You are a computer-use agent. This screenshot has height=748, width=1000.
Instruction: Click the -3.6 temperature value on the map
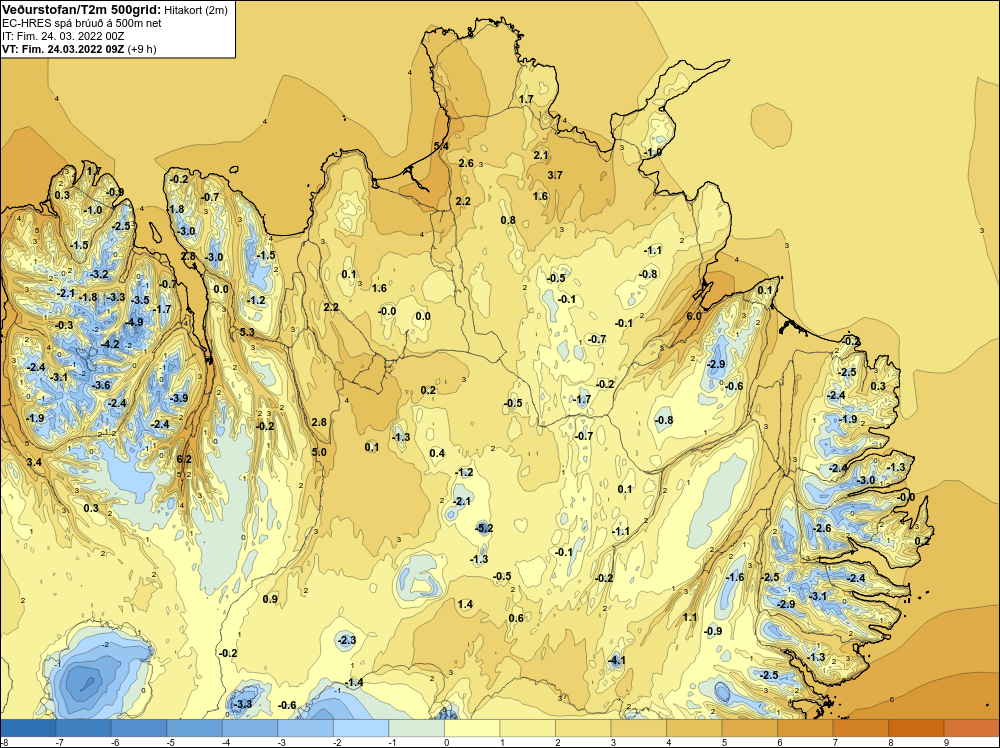101,385
